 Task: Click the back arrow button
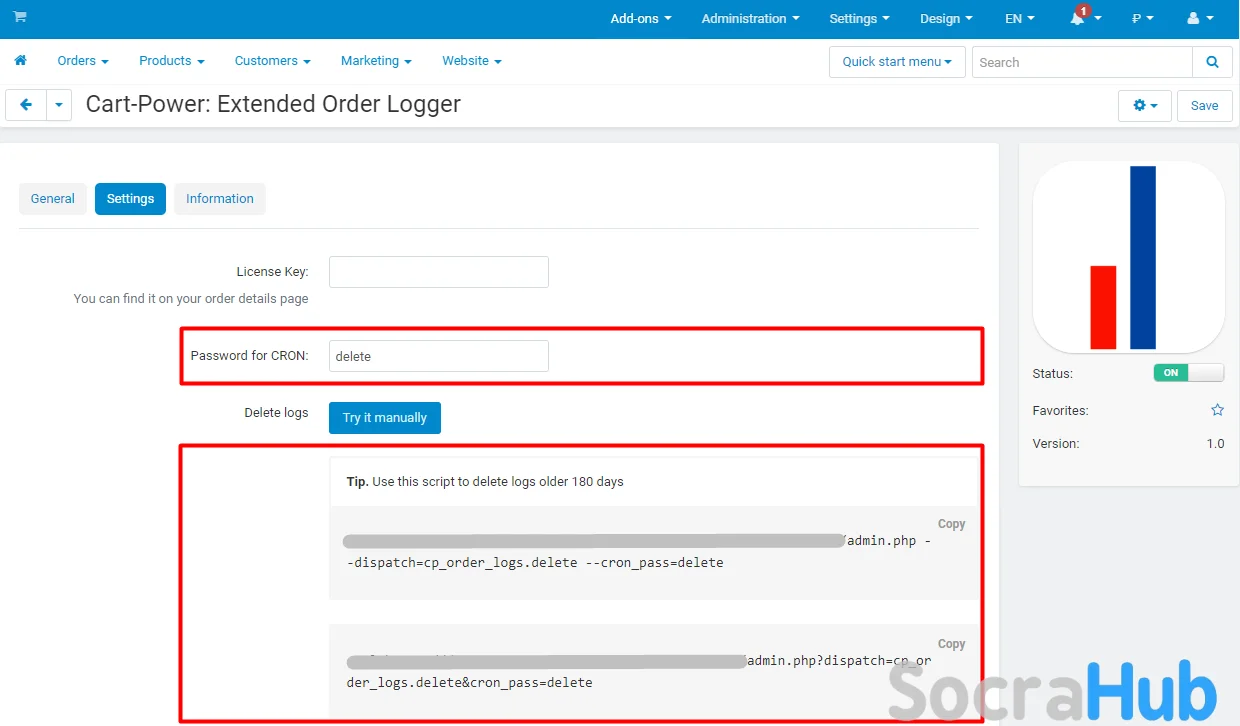pos(26,105)
